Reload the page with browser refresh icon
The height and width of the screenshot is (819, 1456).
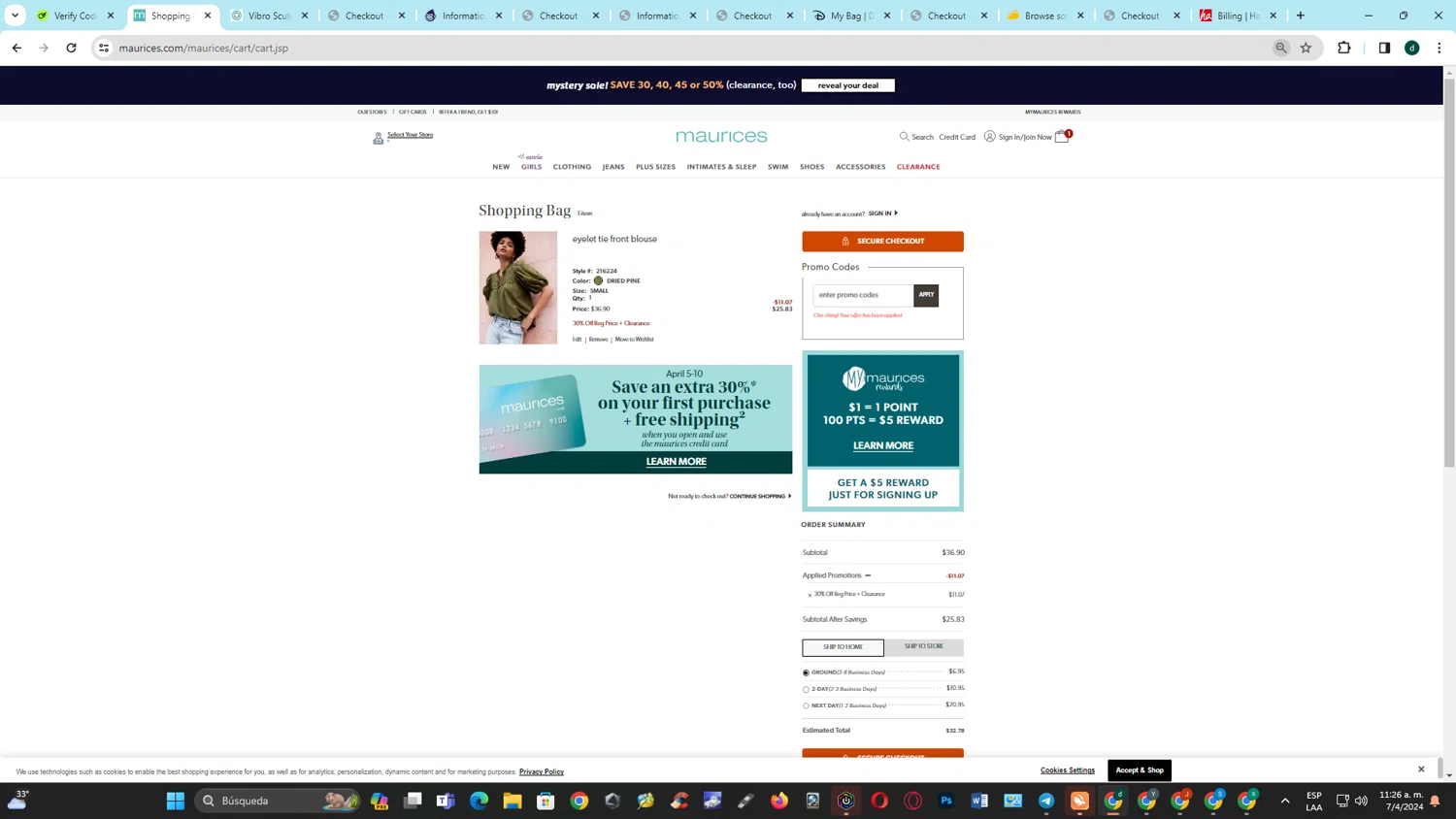(71, 48)
